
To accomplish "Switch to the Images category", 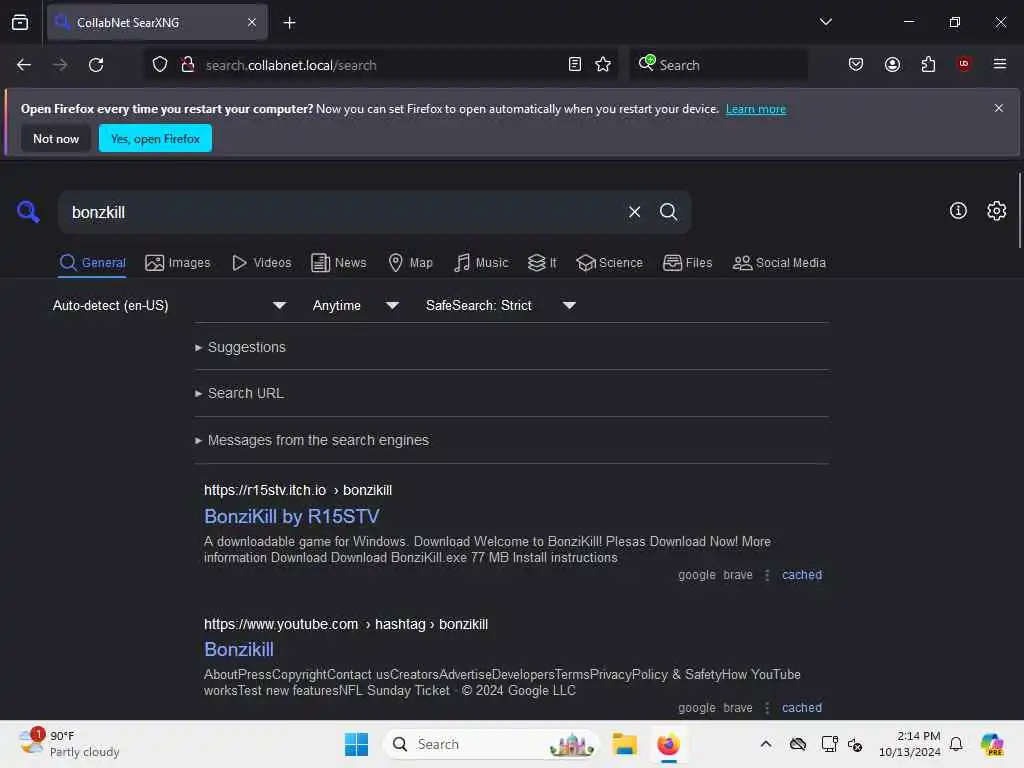I will click(x=178, y=263).
